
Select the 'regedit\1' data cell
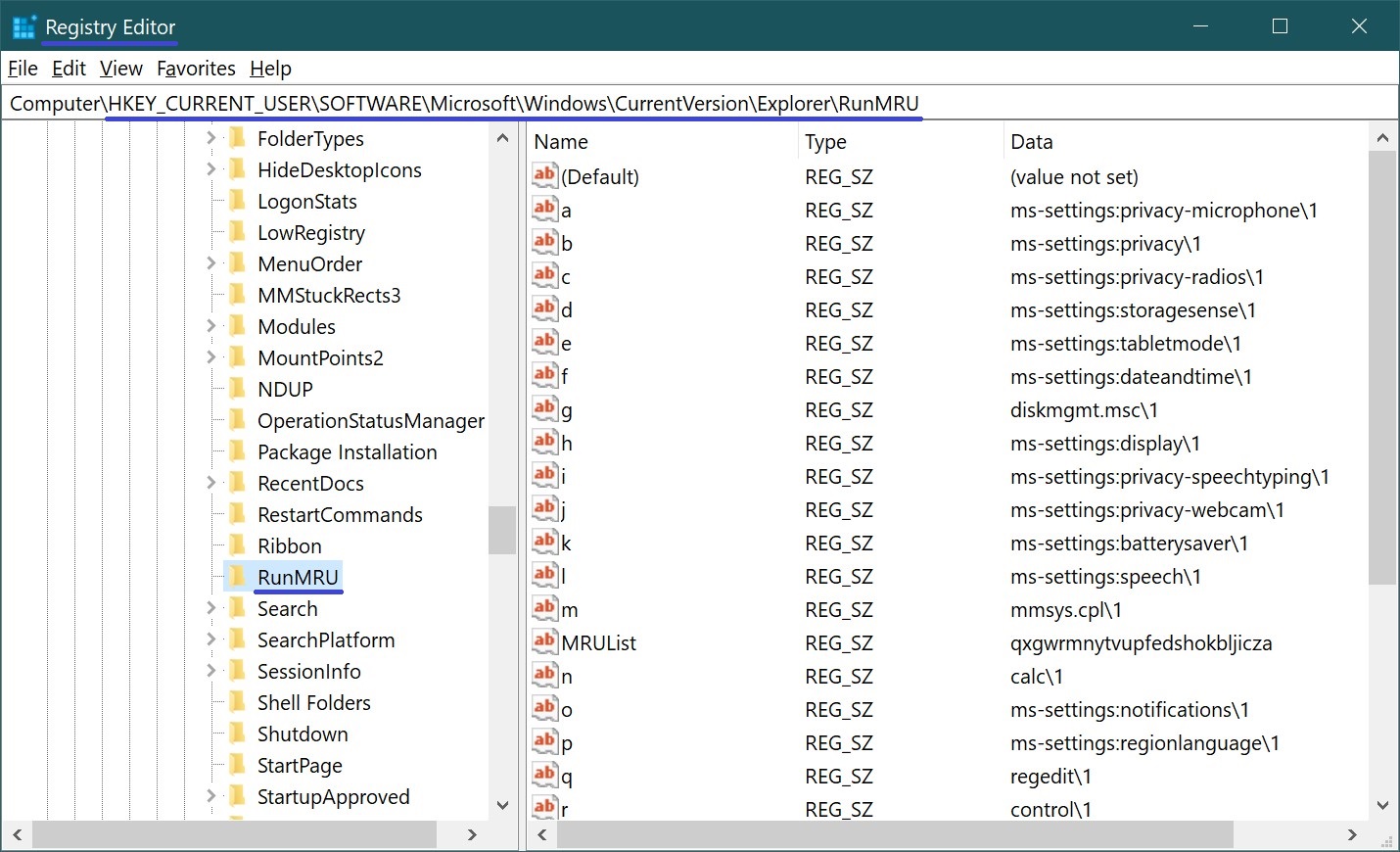1050,776
